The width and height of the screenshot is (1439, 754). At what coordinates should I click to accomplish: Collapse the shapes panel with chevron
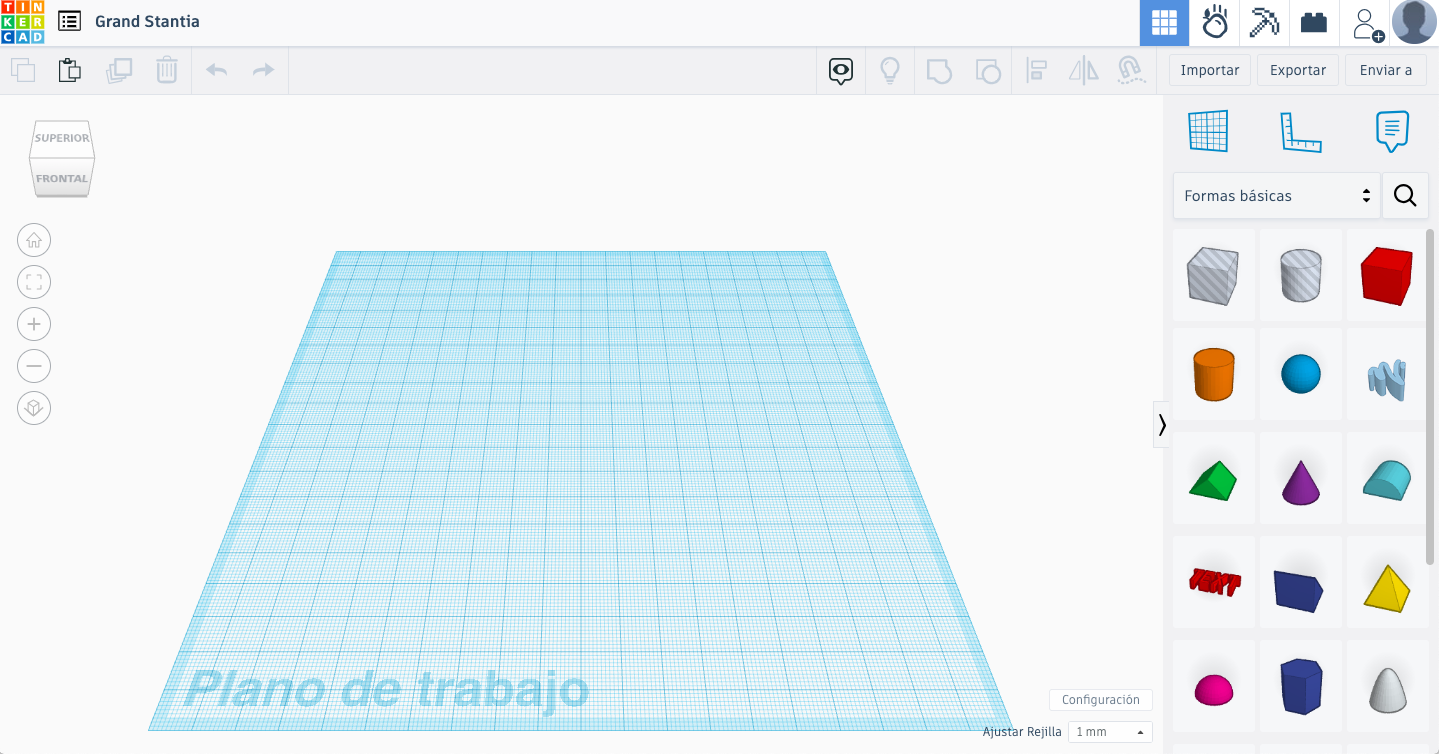[1161, 425]
